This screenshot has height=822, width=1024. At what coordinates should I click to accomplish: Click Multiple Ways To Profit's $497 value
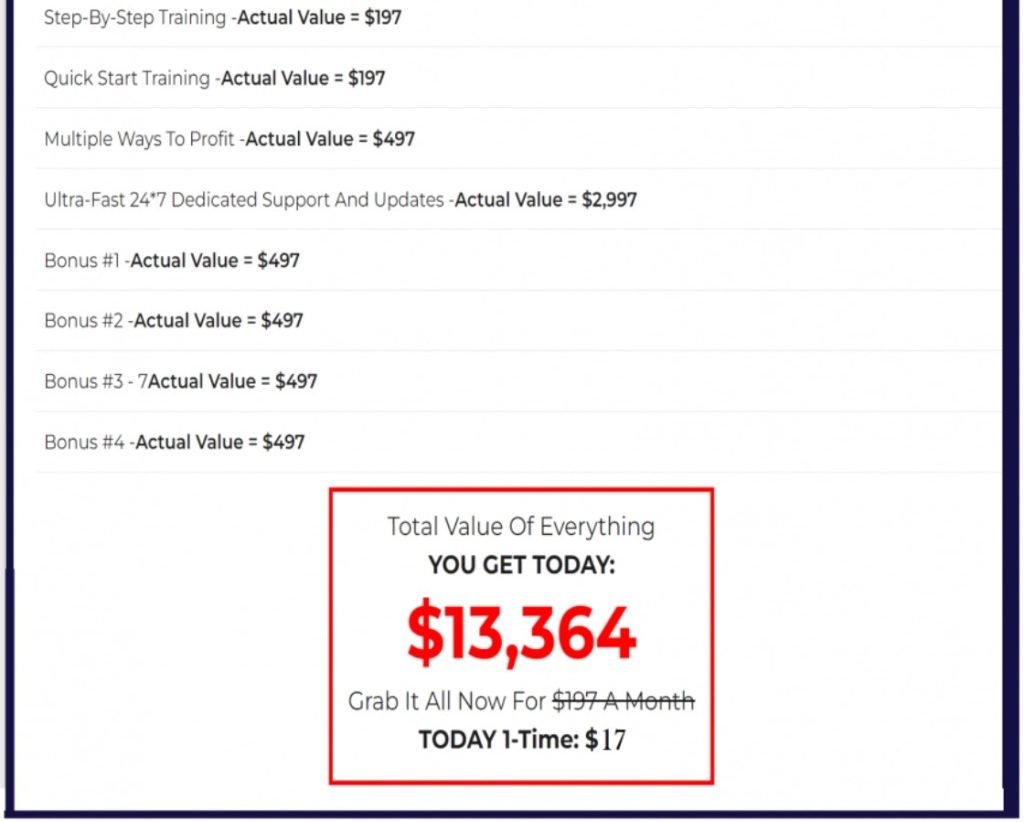(393, 139)
